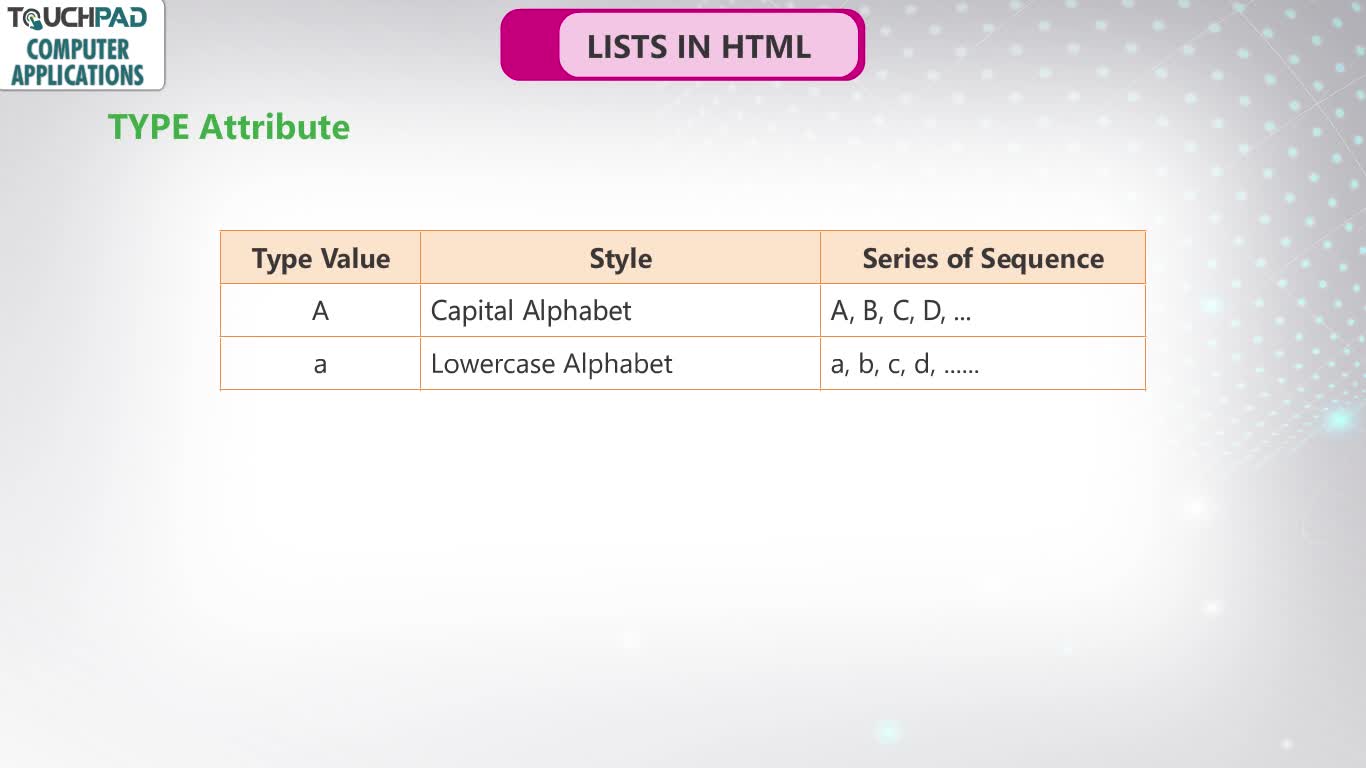Click the LISTS IN HTML title banner
The width and height of the screenshot is (1366, 768).
point(682,45)
